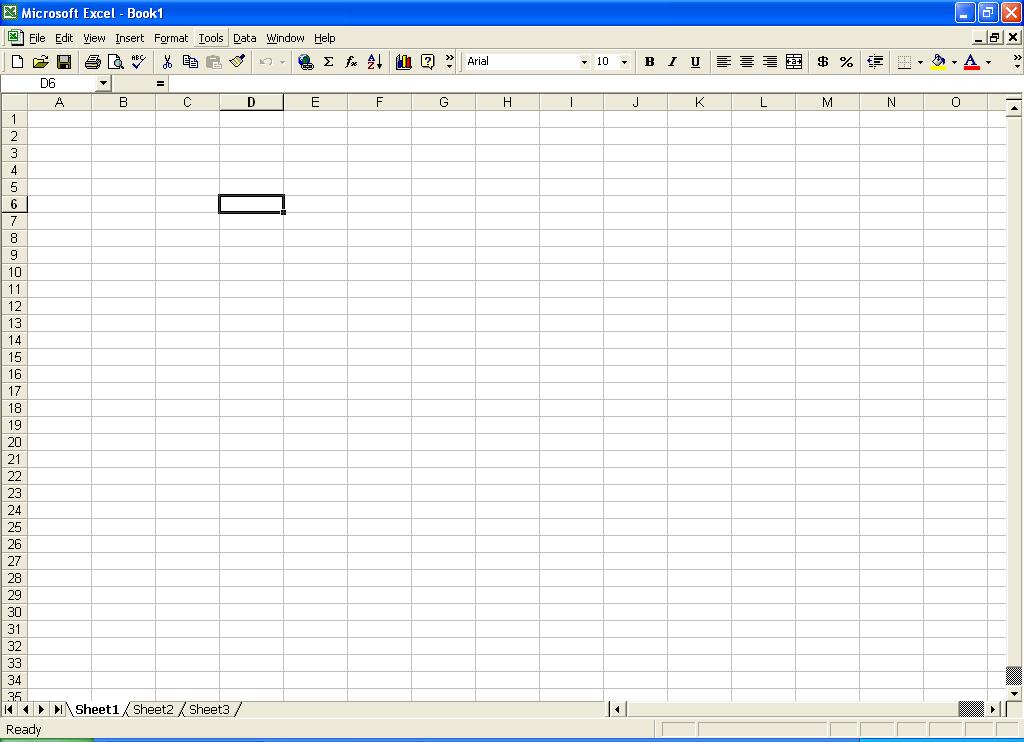Open the Paste Function fx icon
Image resolution: width=1024 pixels, height=742 pixels.
click(x=351, y=62)
